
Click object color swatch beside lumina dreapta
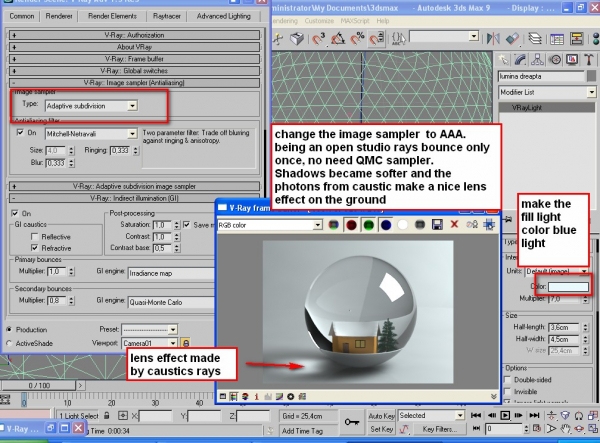pyautogui.click(x=591, y=76)
